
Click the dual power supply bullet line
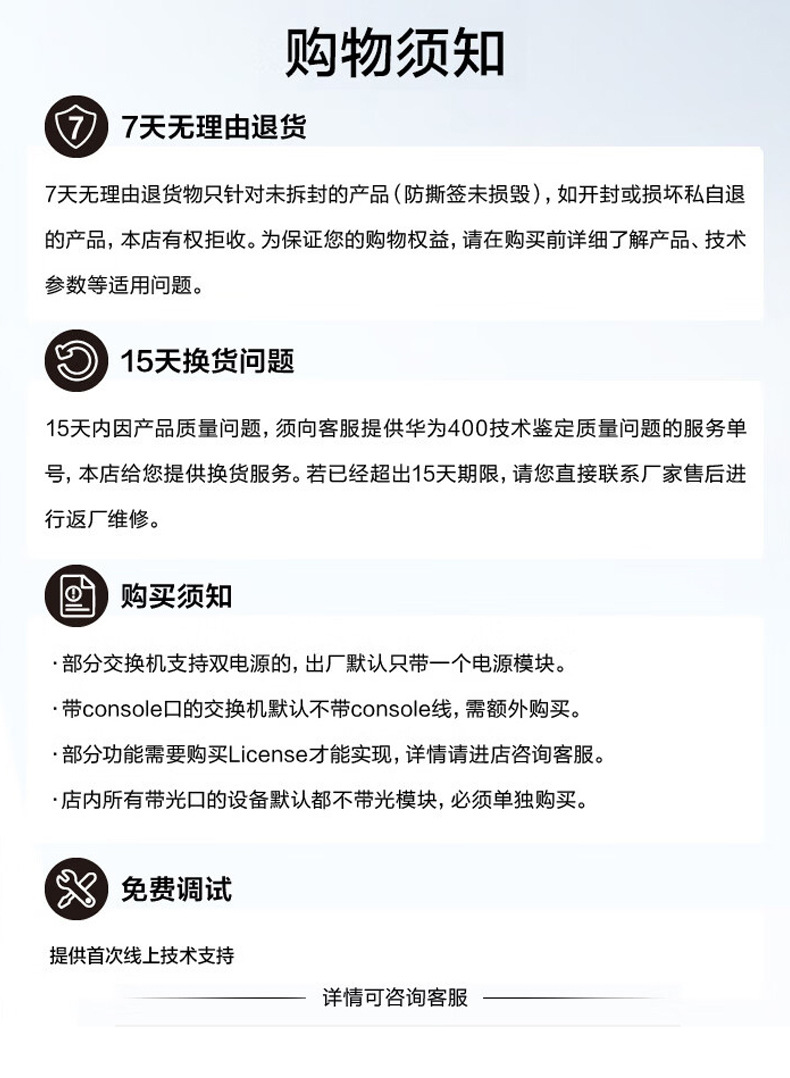tap(310, 663)
